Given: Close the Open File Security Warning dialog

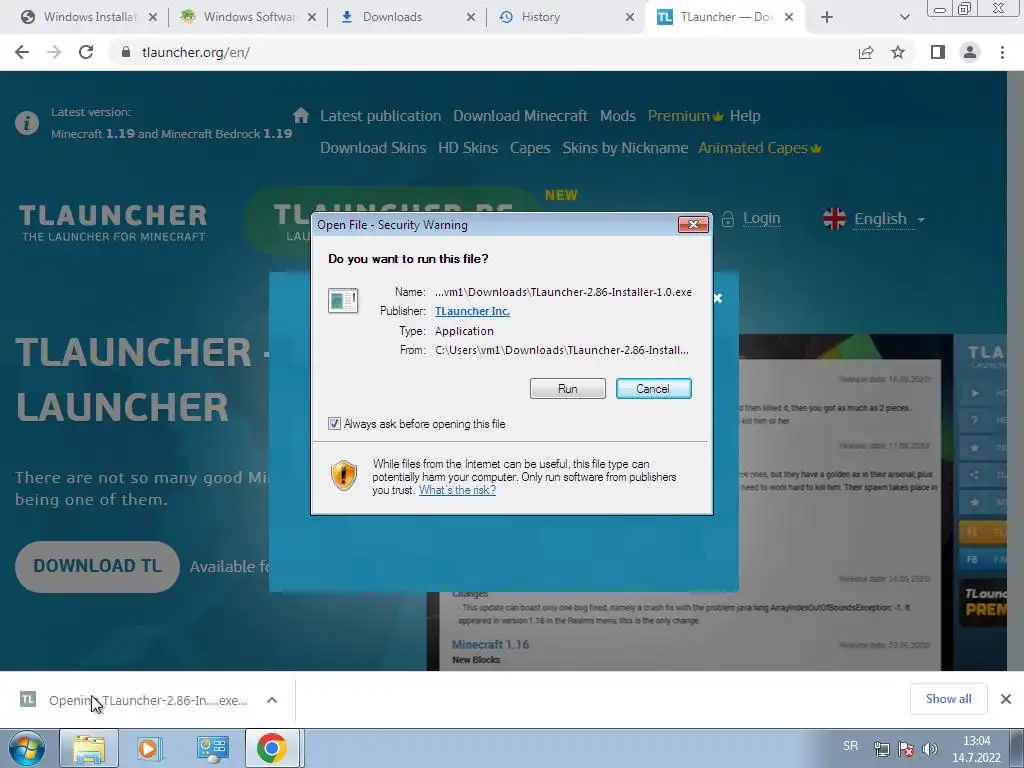Looking at the screenshot, I should pos(693,225).
